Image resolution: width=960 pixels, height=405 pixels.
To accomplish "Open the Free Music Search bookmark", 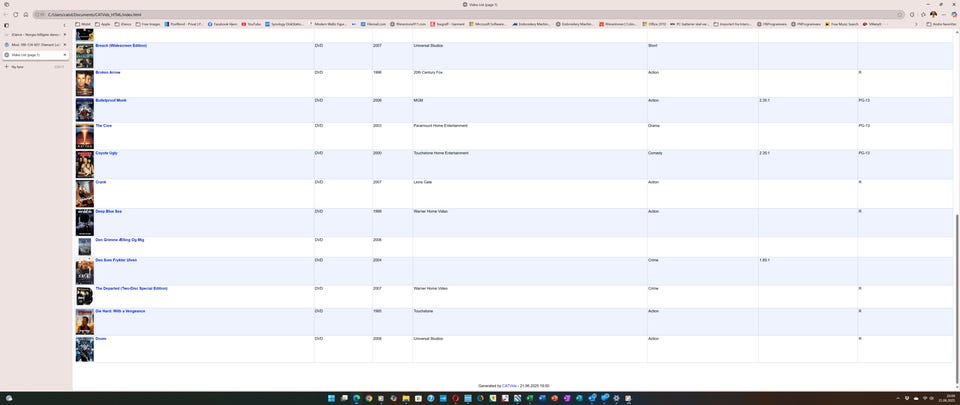I will [x=842, y=24].
